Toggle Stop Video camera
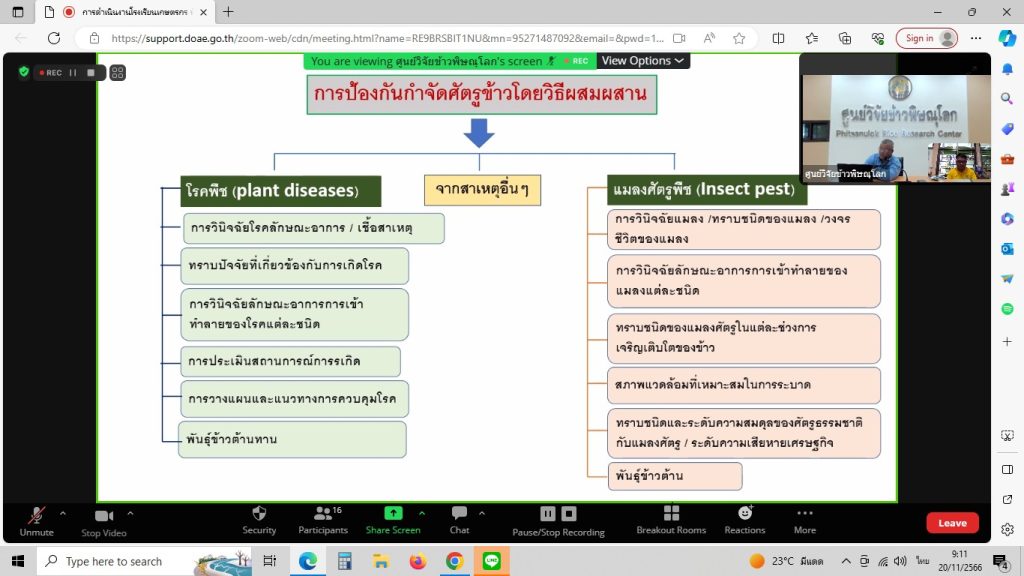This screenshot has width=1024, height=576. (104, 515)
